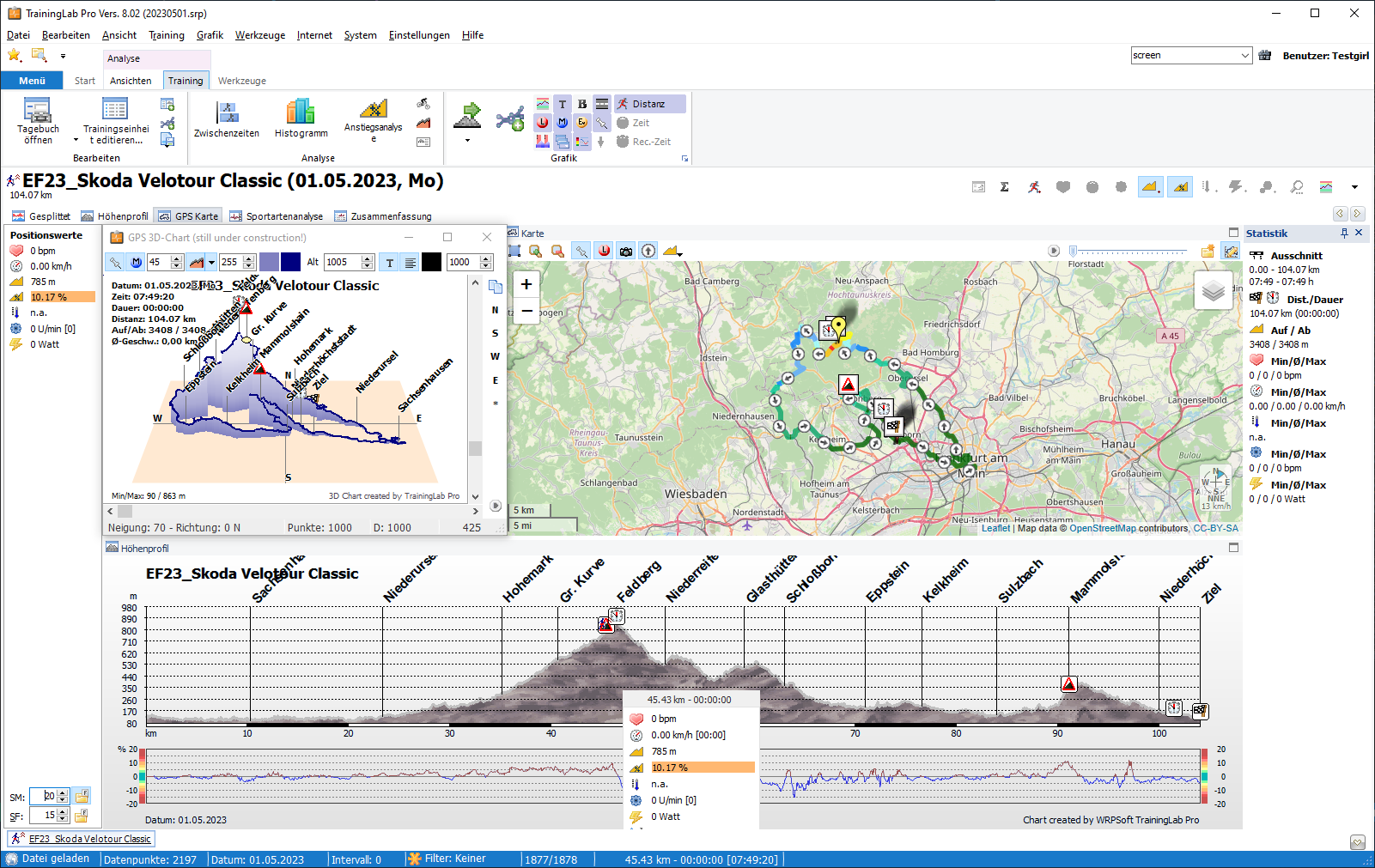1375x868 pixels.
Task: Click the EF23_Skoda Velotour Classic document tab
Action: pos(82,839)
